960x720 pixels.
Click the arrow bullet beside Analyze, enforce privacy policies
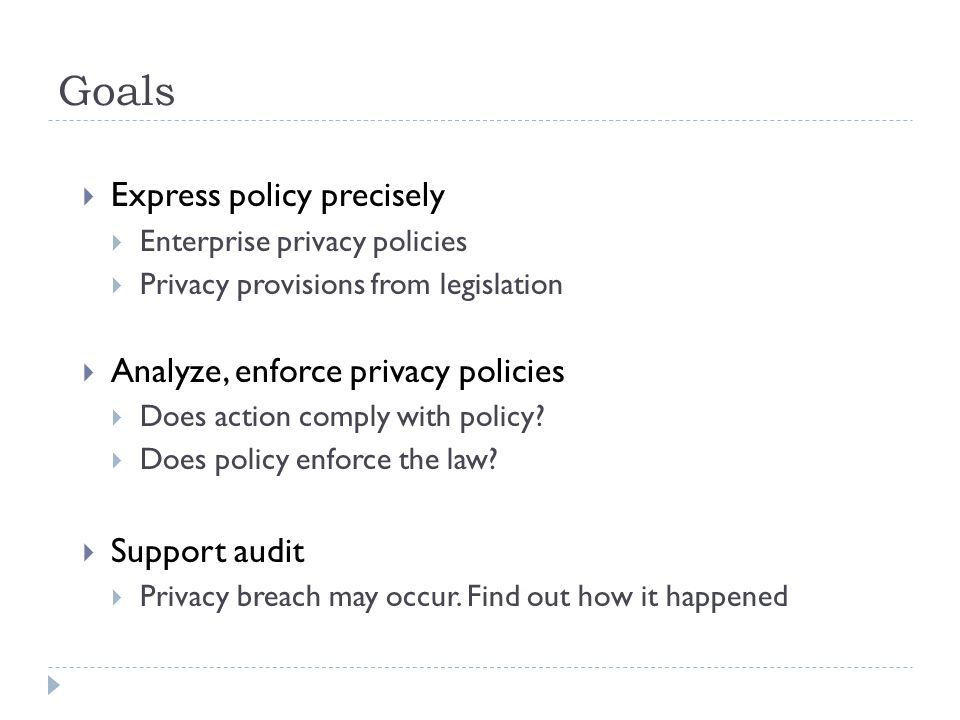coord(88,372)
